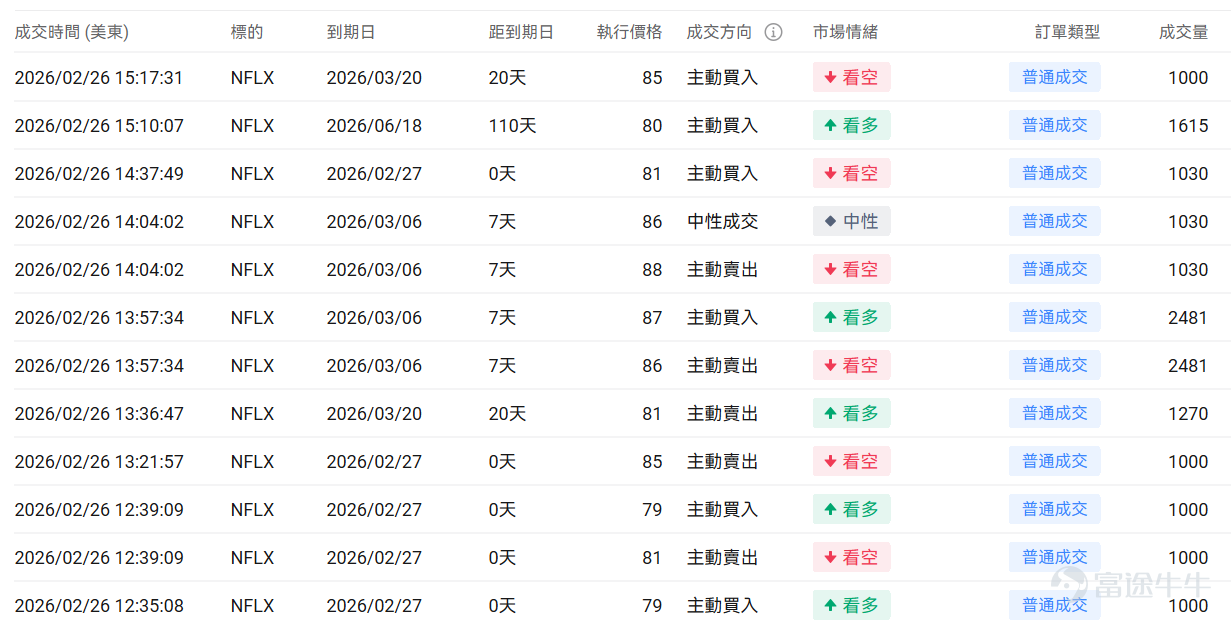Click the 成交量 column header
Viewport: 1231px width, 621px height.
tap(1184, 32)
